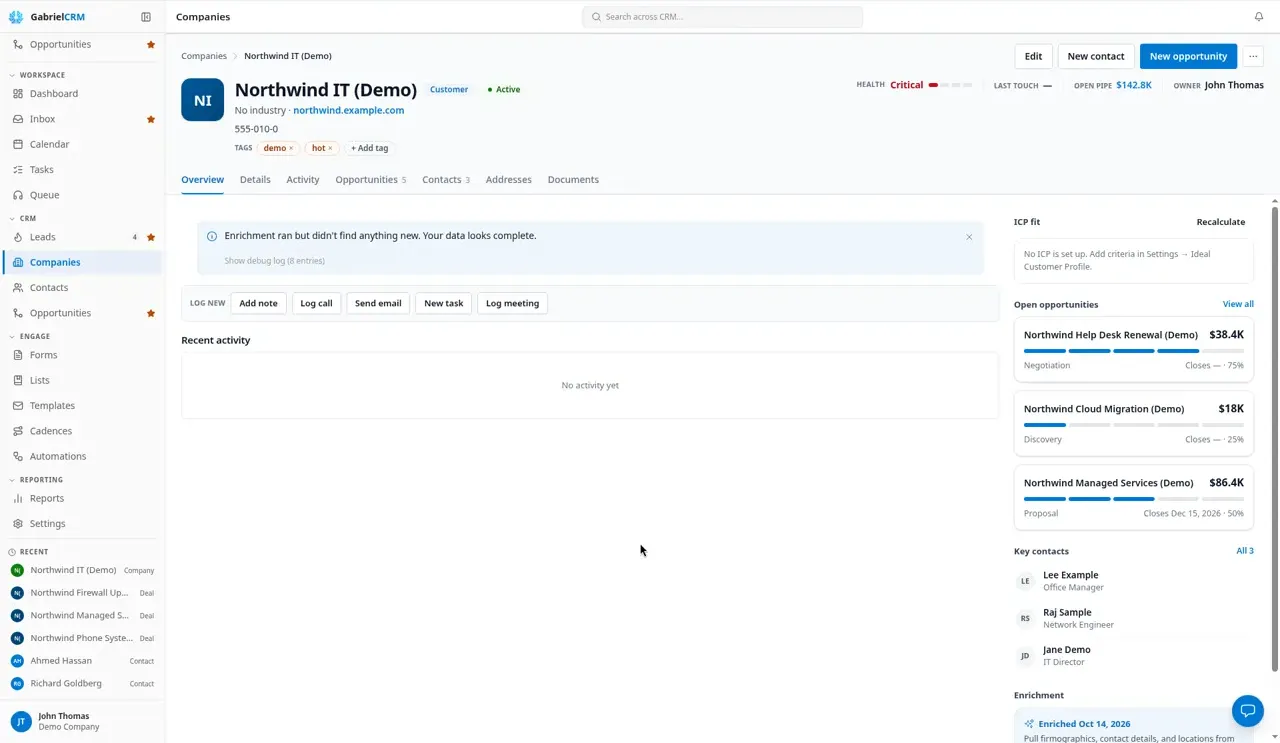Image resolution: width=1280 pixels, height=743 pixels.
Task: Click the Settings gear icon
Action: [x=18, y=524]
